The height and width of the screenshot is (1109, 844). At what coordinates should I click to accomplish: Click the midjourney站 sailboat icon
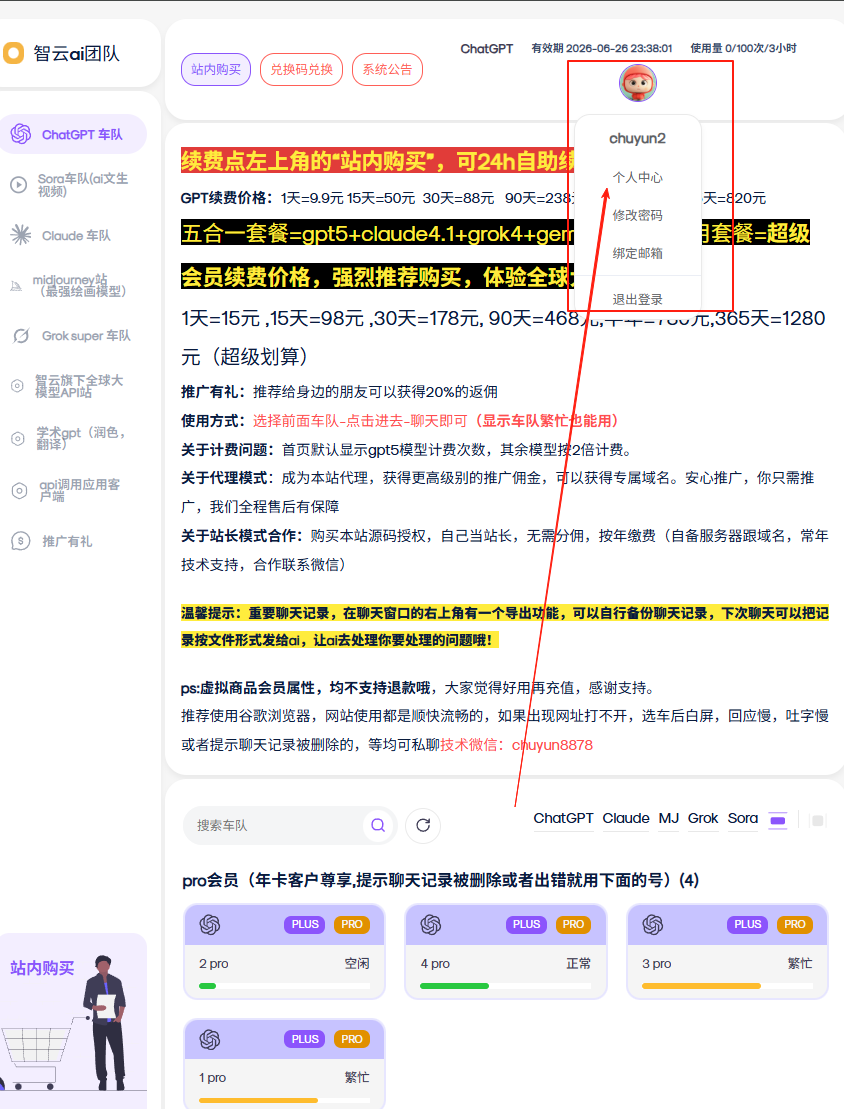coord(16,285)
